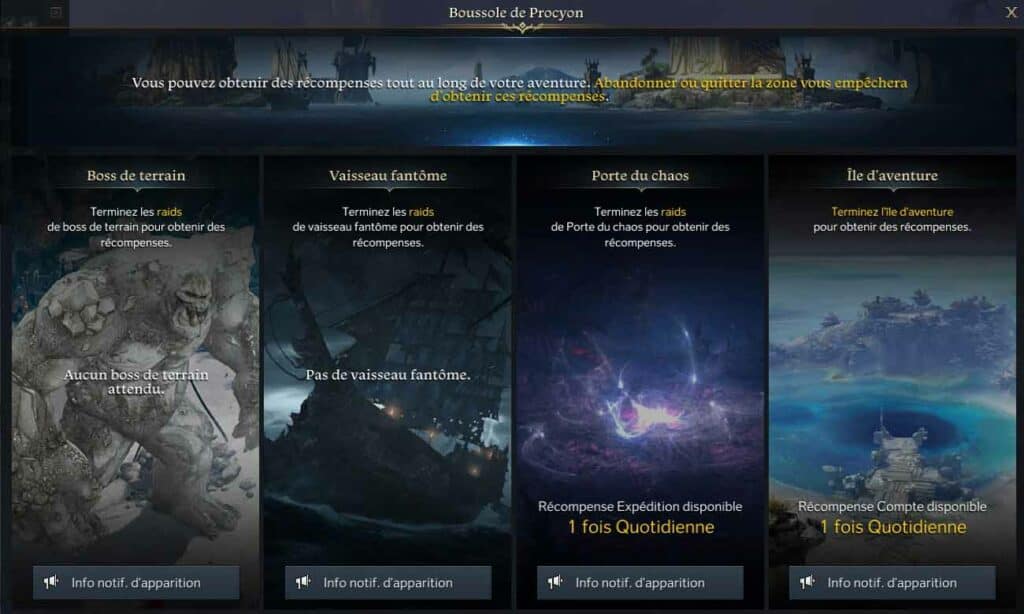
Task: Click megaphone icon under Île d'aventure
Action: click(x=807, y=582)
